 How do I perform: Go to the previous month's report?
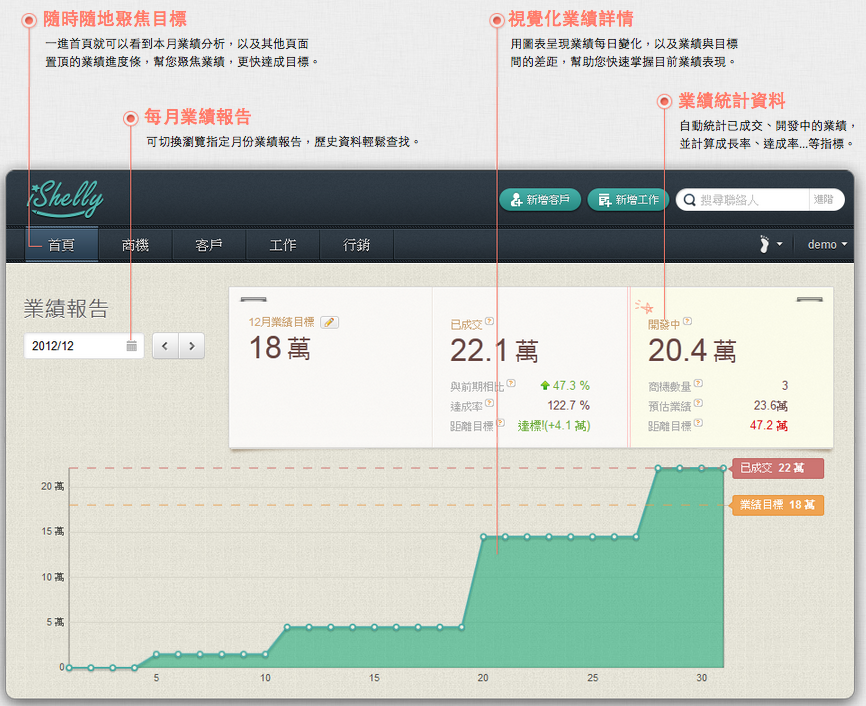[x=165, y=346]
